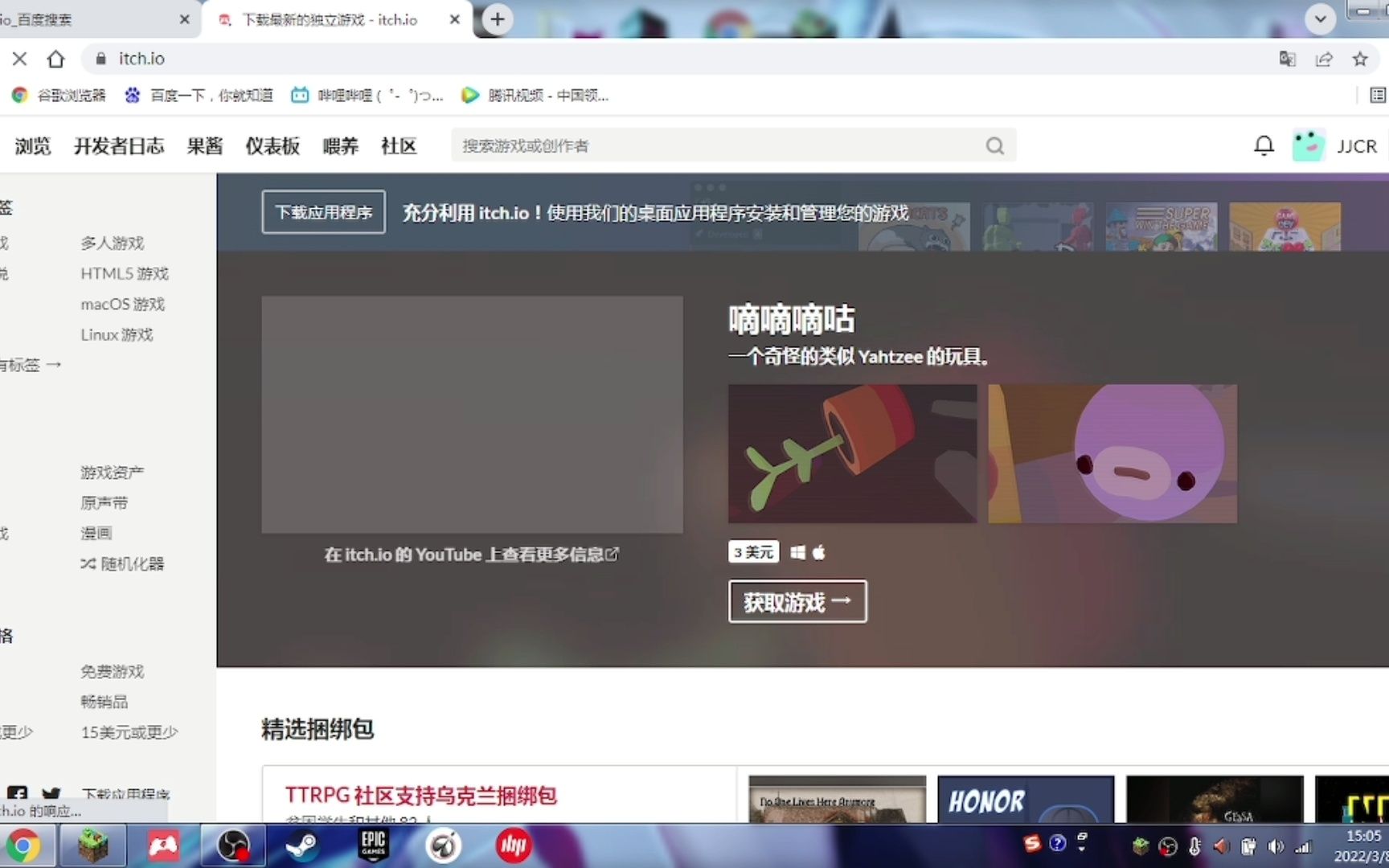Open the notifications bell
Viewport: 1389px width, 868px height.
point(1264,145)
